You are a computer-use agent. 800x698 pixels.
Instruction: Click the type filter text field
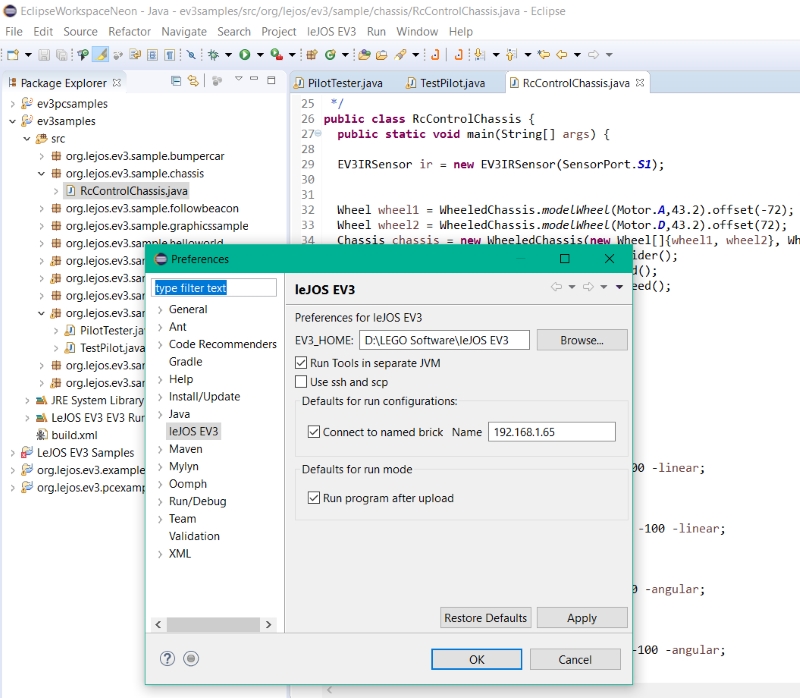(214, 288)
